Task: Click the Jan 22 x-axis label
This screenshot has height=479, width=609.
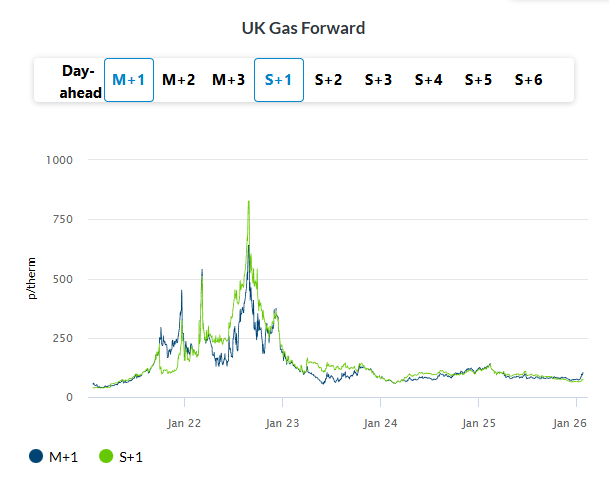Action: pos(185,423)
